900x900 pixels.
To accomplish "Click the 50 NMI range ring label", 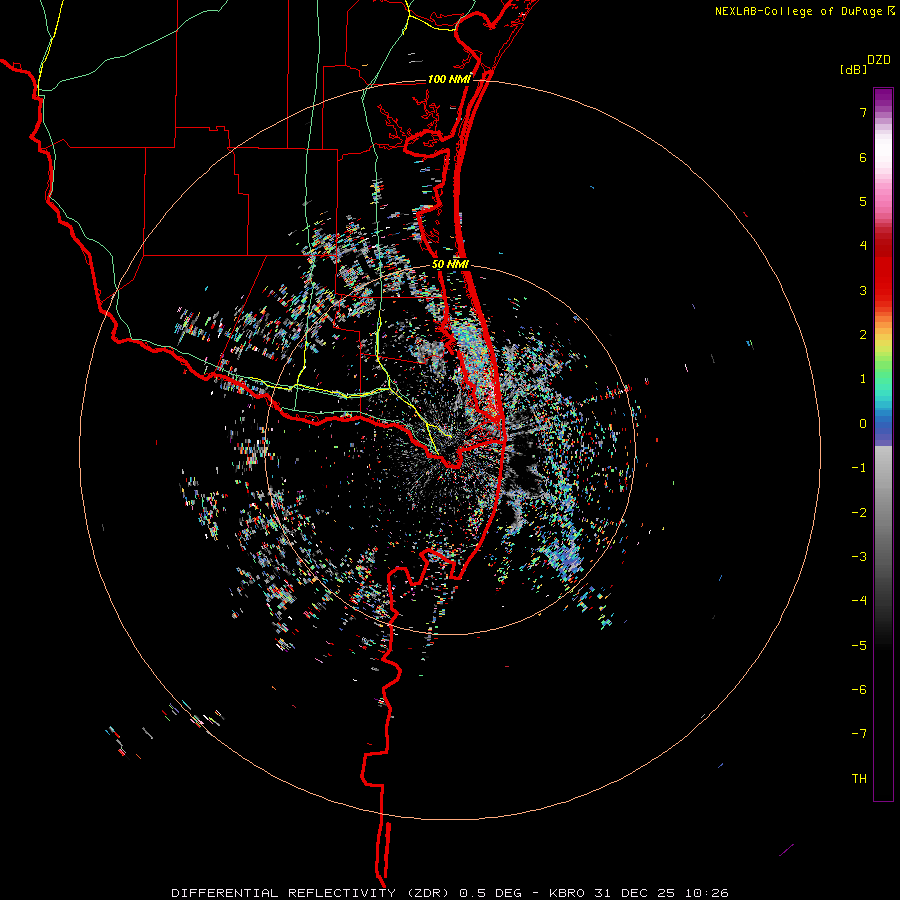I will pyautogui.click(x=451, y=264).
